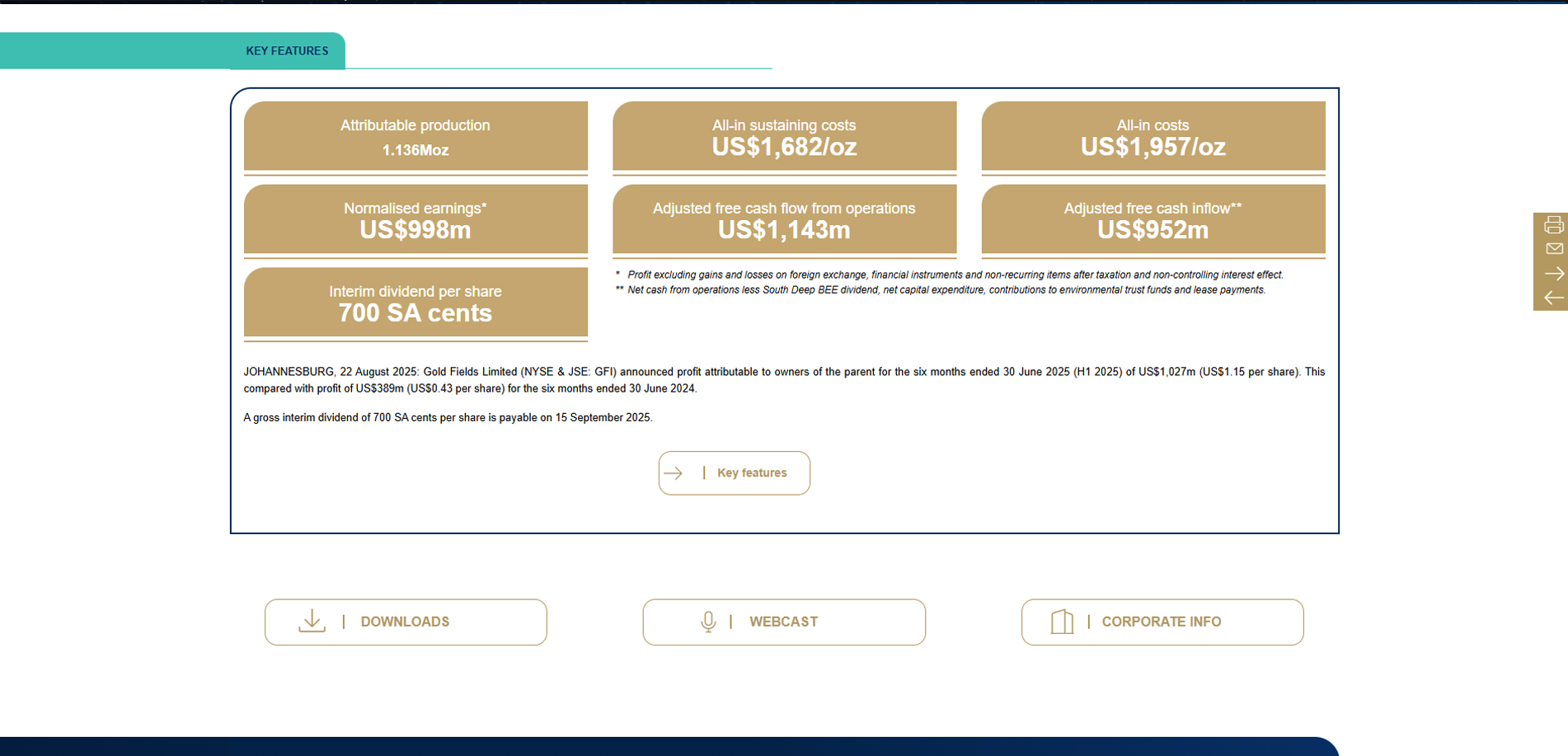Screen dimensions: 1568x756
Task: Click the corporate info book icon
Action: [1062, 622]
